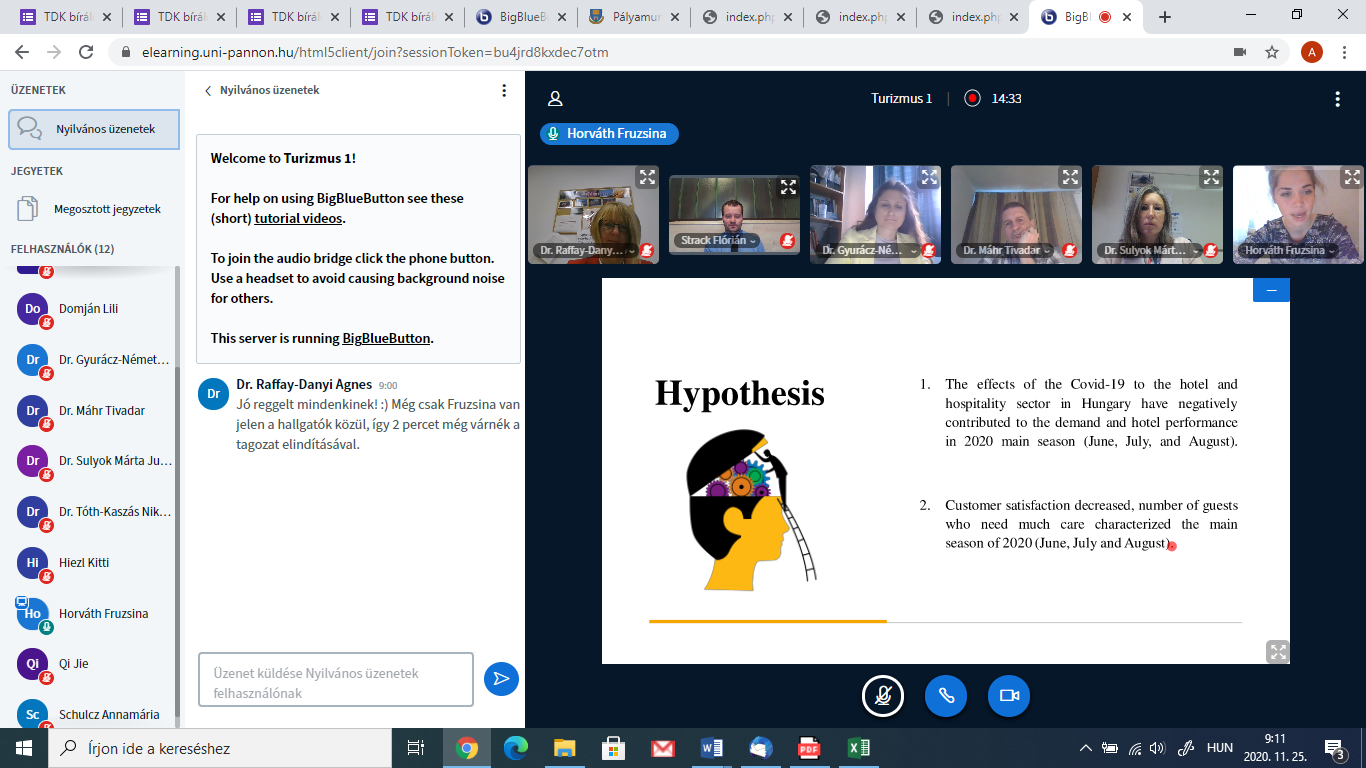Unmute the microphone button
The height and width of the screenshot is (768, 1366).
pyautogui.click(x=883, y=696)
